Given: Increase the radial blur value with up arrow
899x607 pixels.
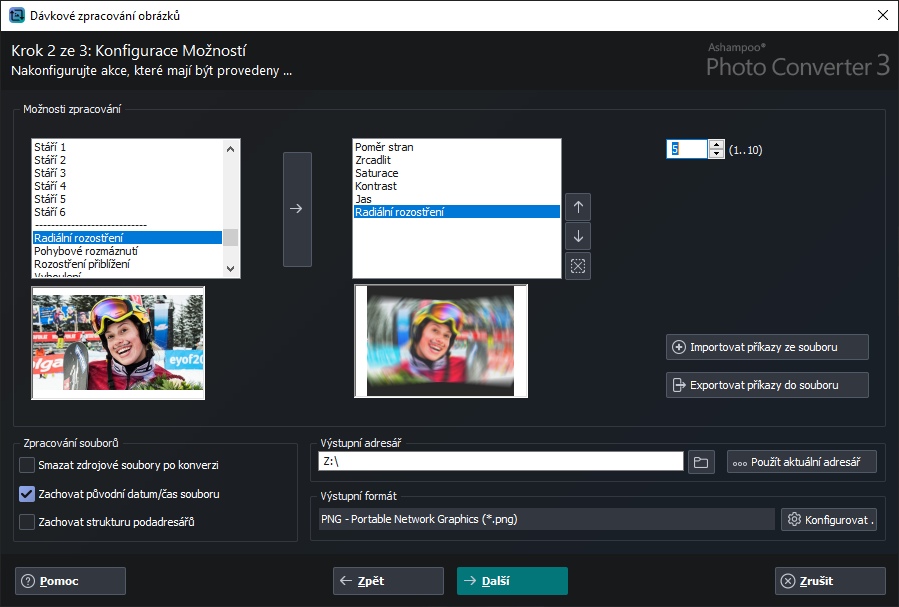Looking at the screenshot, I should pos(716,144).
